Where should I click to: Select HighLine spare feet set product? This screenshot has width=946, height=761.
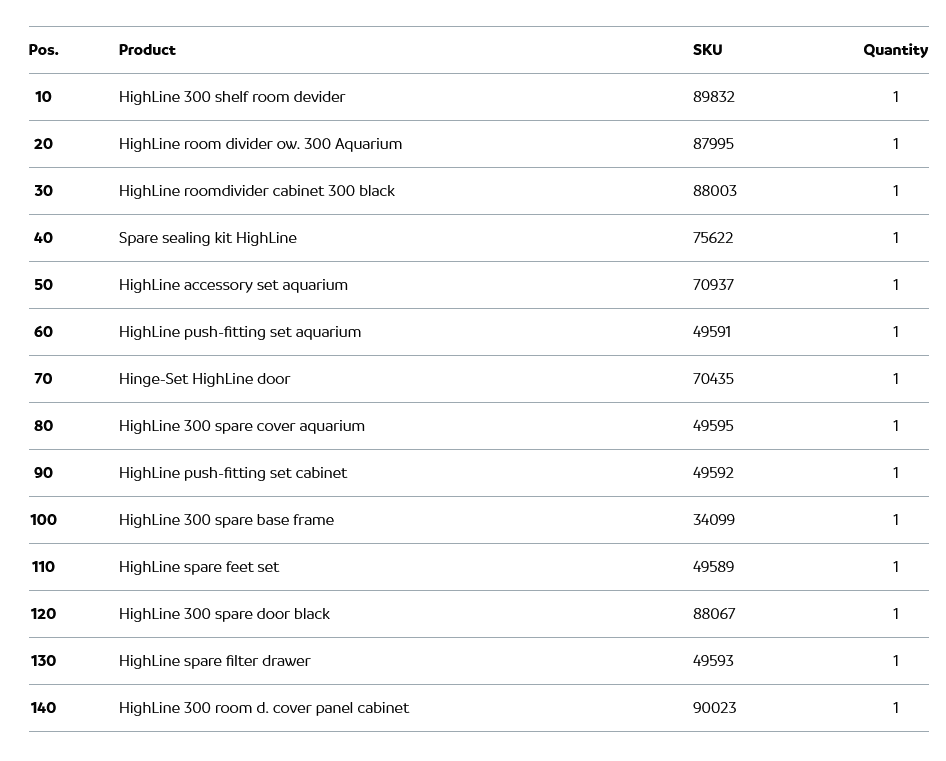(199, 567)
